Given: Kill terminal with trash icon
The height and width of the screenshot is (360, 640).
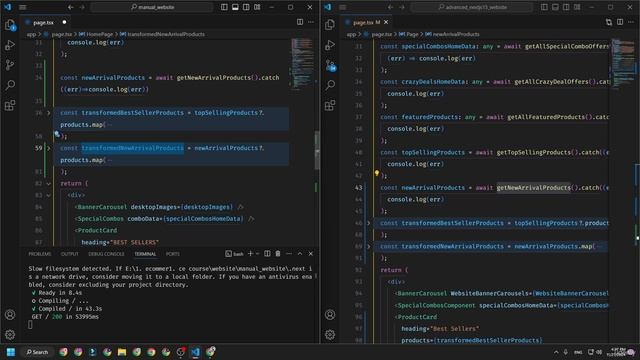Looking at the screenshot, I should pos(278,253).
